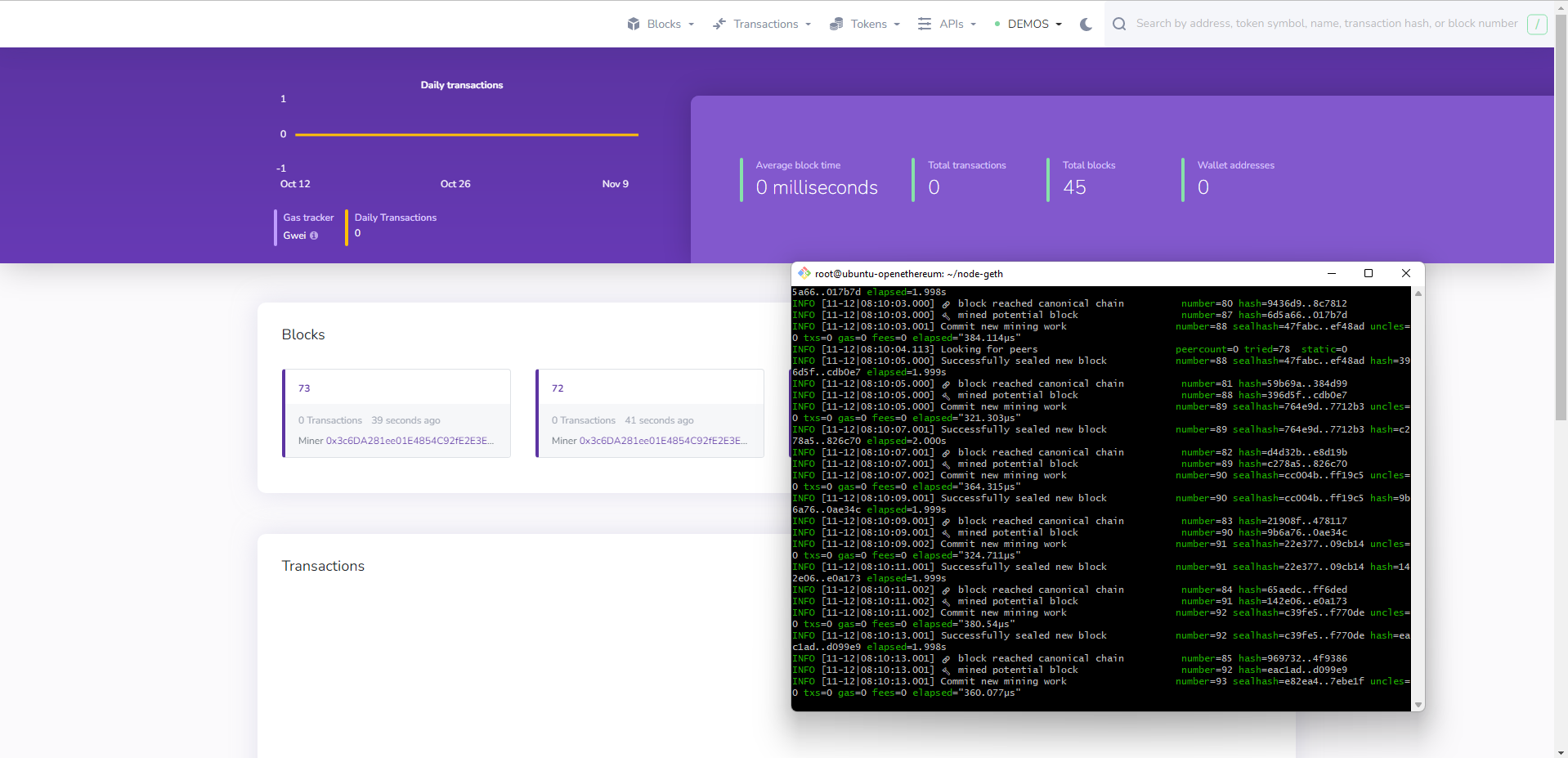Click the Blocks cube icon in navbar
This screenshot has width=1568, height=758.
[634, 24]
